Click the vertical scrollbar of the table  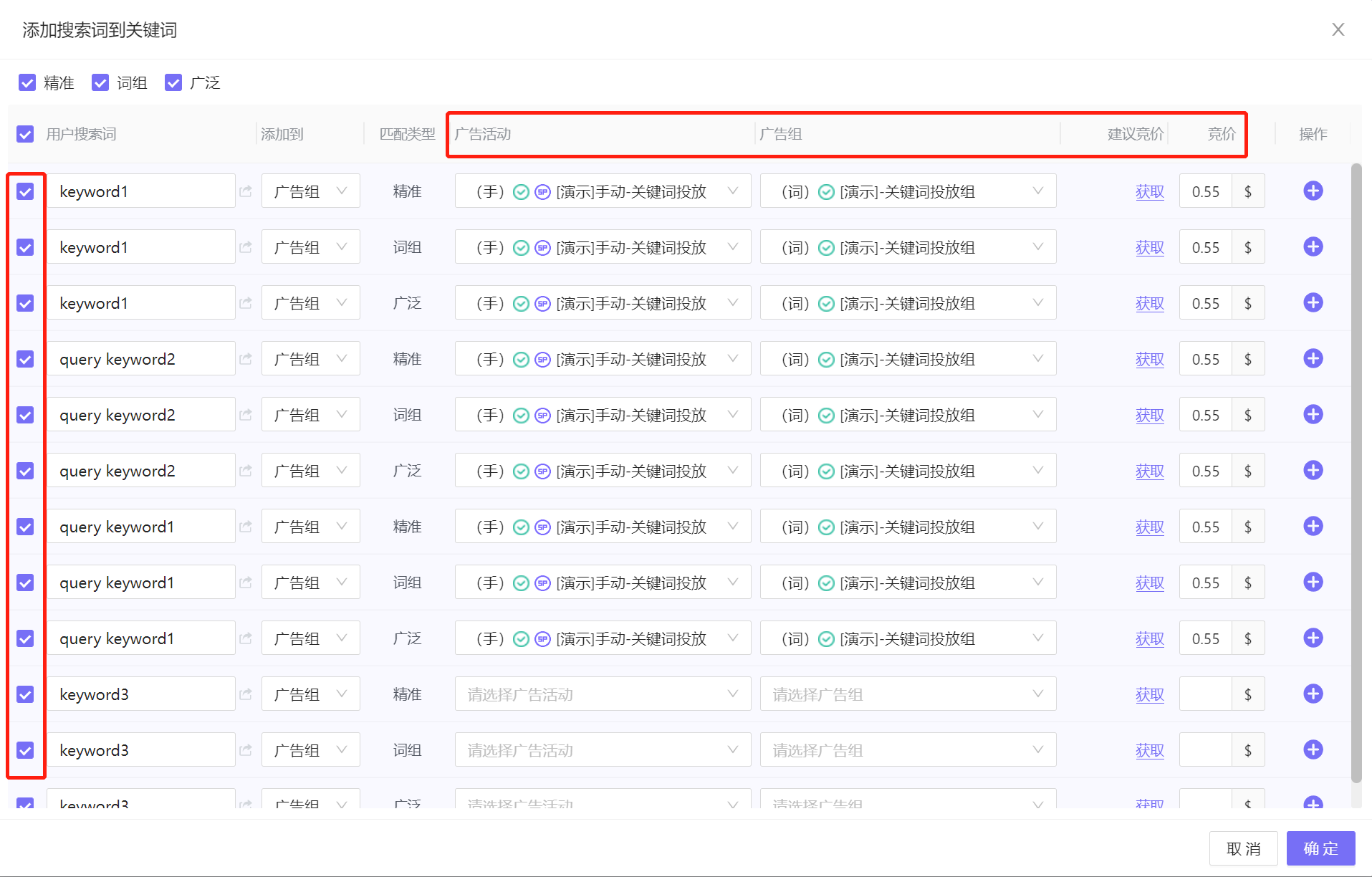coord(1356,473)
